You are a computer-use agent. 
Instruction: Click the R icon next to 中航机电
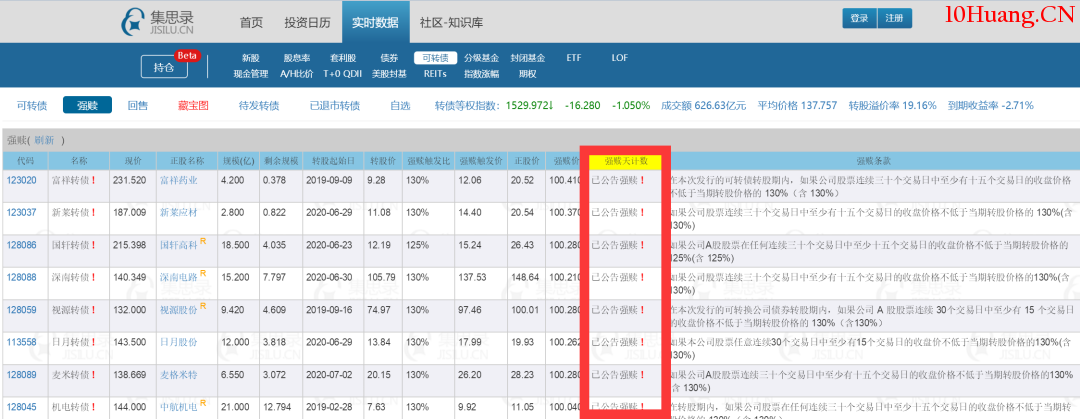[x=203, y=403]
